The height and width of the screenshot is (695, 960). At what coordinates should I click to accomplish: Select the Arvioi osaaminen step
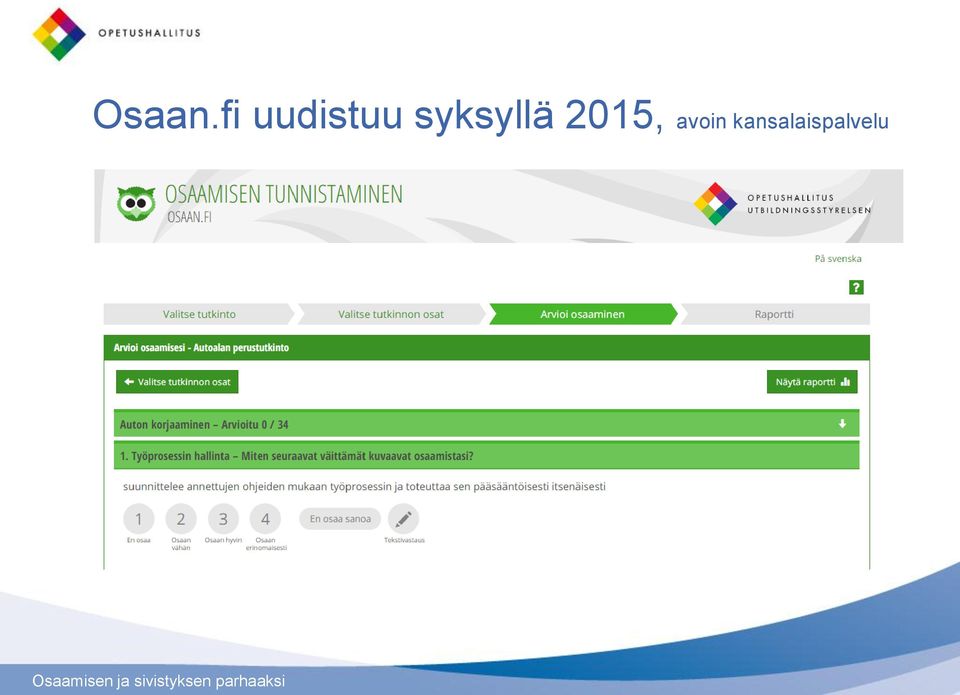coord(582,314)
